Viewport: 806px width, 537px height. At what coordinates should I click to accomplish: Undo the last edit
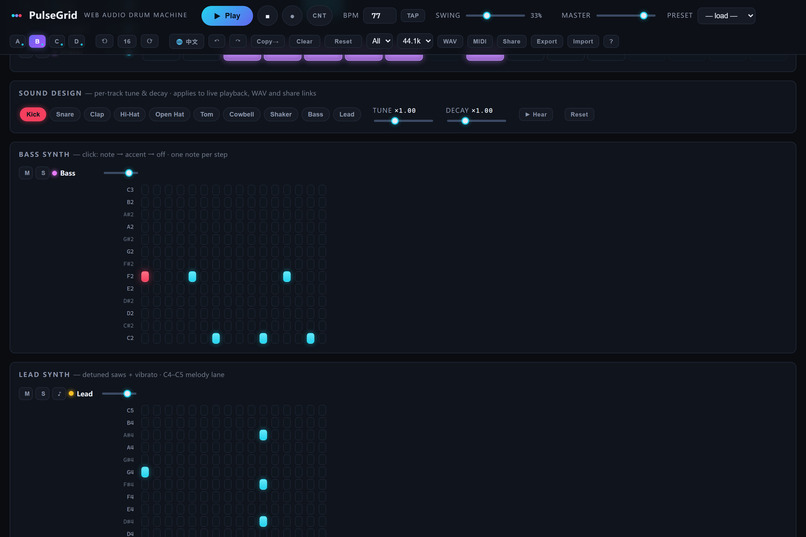tap(216, 42)
